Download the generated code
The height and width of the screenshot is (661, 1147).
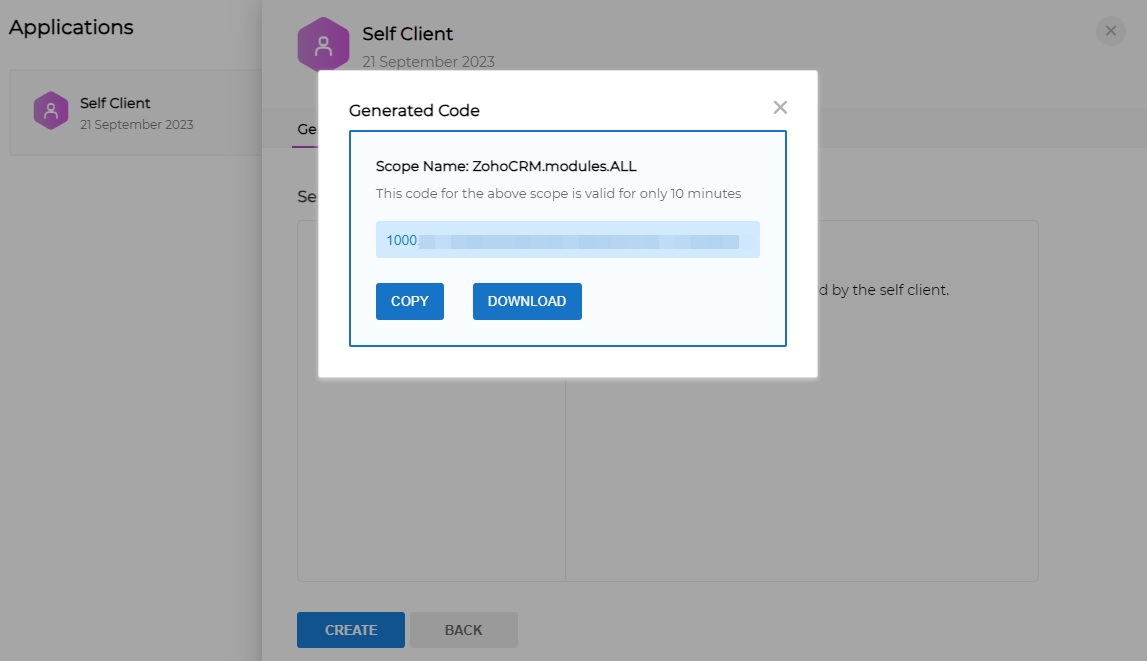pyautogui.click(x=527, y=301)
